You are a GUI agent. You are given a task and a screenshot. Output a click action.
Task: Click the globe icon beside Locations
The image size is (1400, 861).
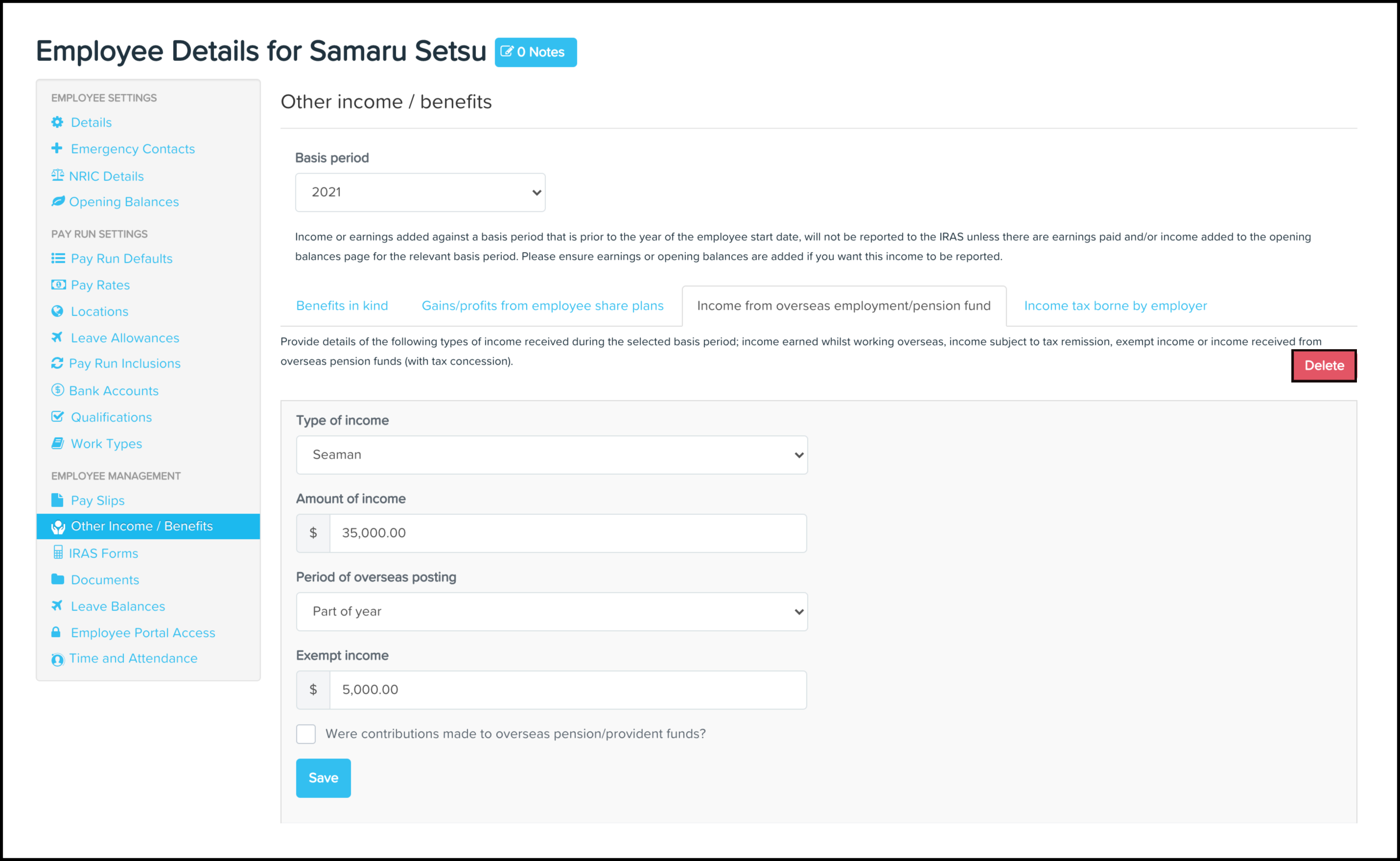point(57,311)
